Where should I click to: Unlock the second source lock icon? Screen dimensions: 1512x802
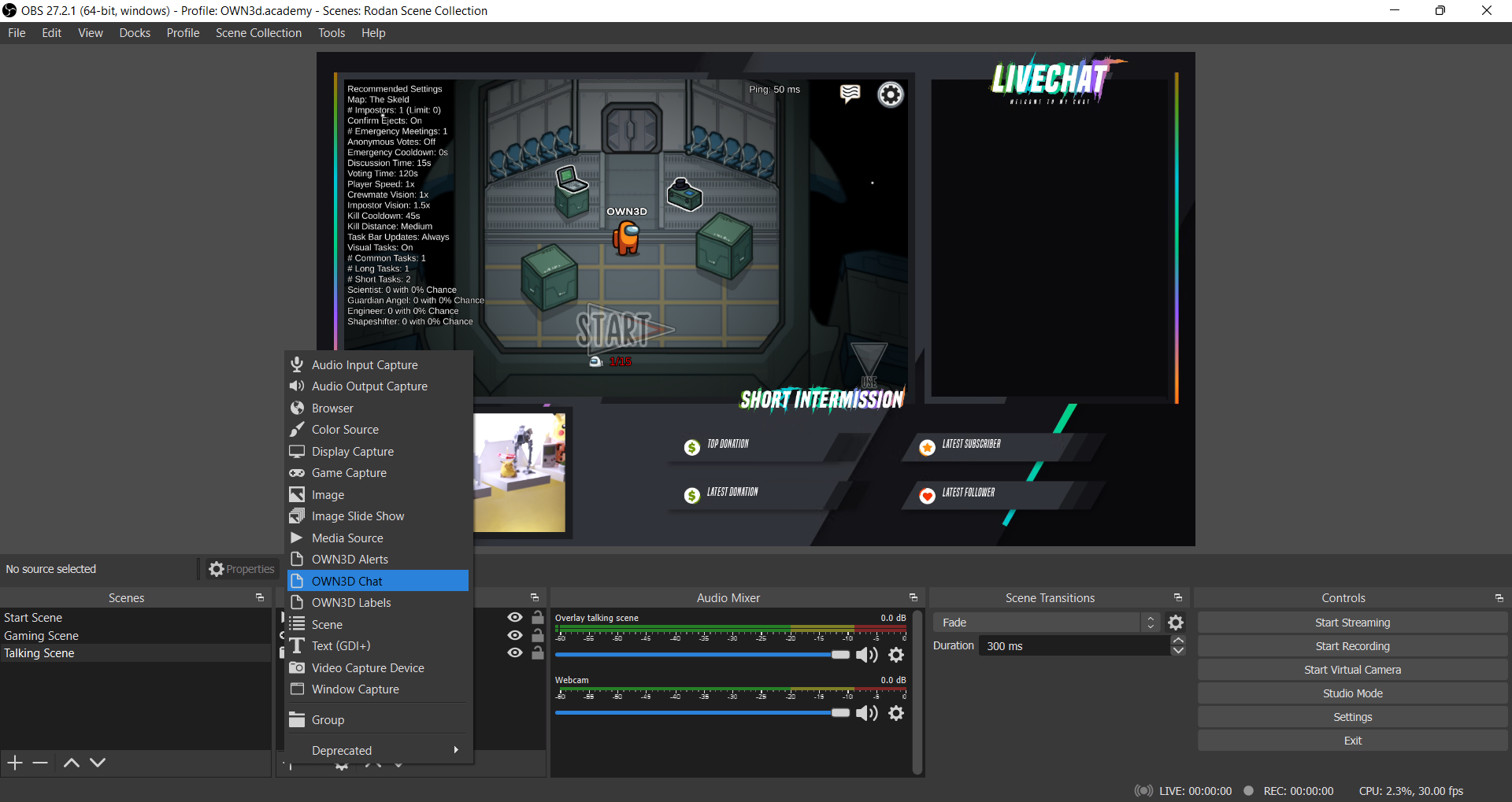[538, 635]
